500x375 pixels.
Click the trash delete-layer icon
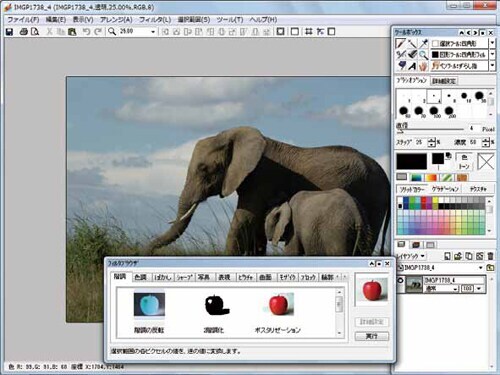coord(490,256)
